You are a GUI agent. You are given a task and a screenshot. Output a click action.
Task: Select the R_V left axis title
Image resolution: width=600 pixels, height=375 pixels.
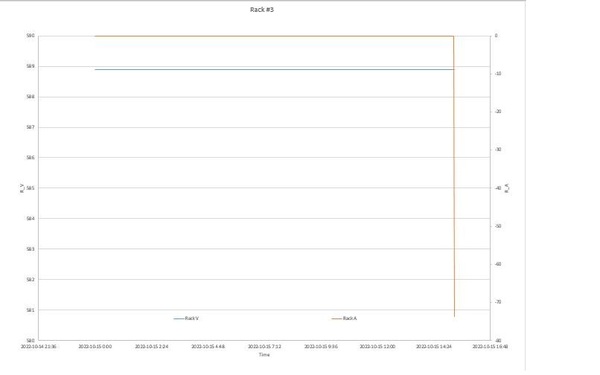point(22,188)
